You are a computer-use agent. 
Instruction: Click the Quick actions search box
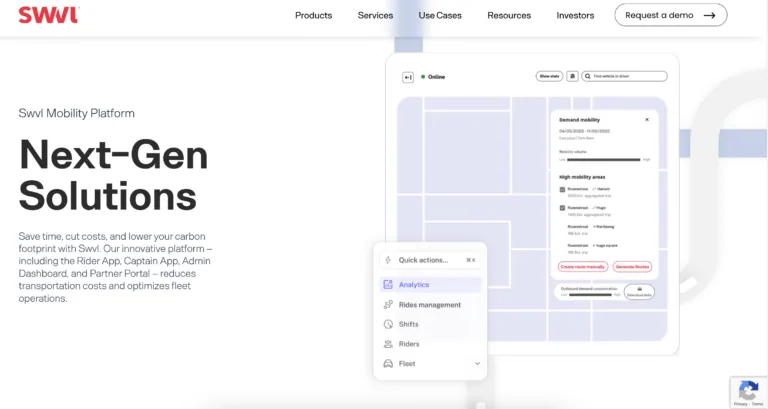(430, 260)
